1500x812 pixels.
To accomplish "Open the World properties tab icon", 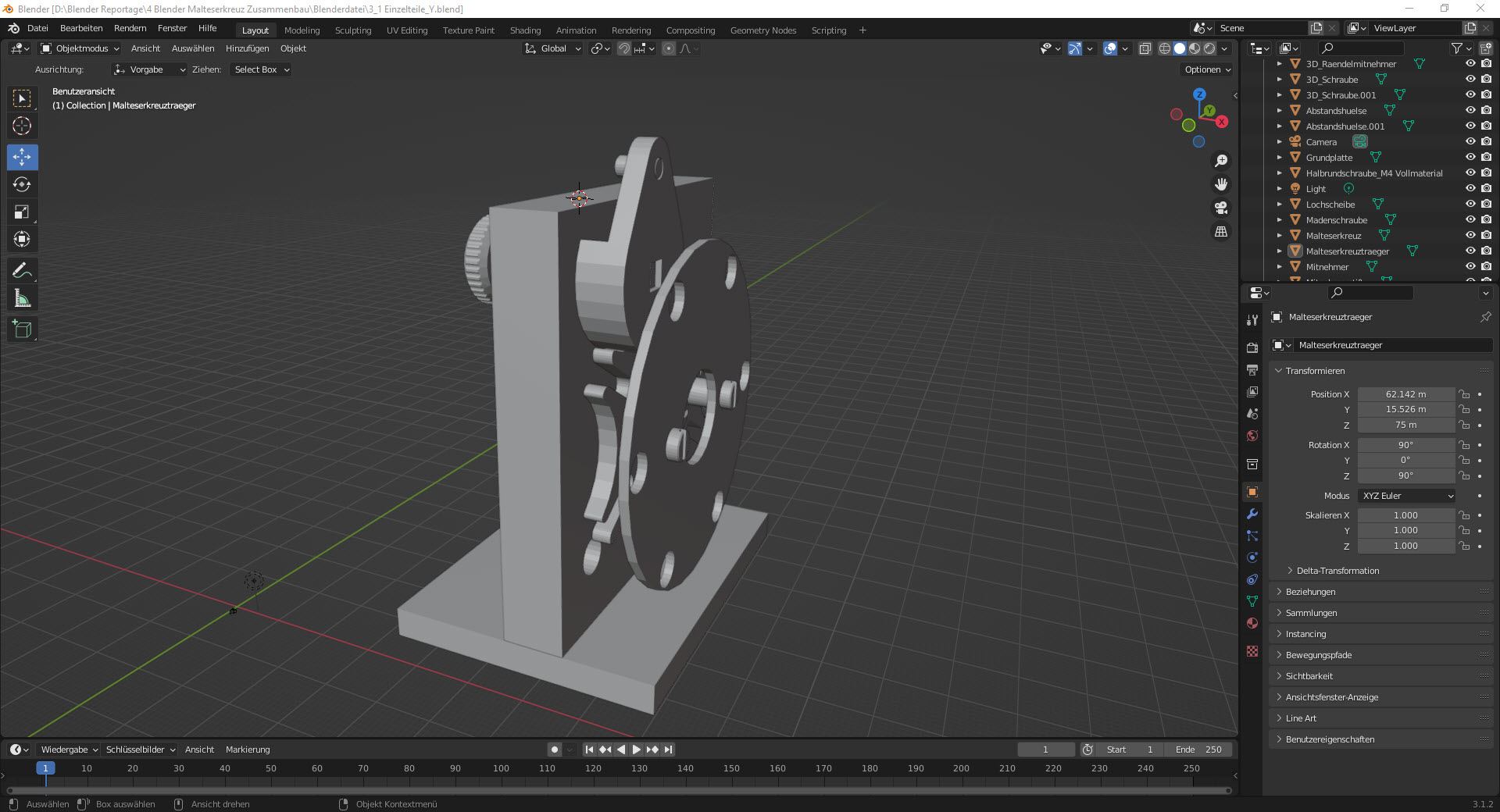I will [1252, 436].
